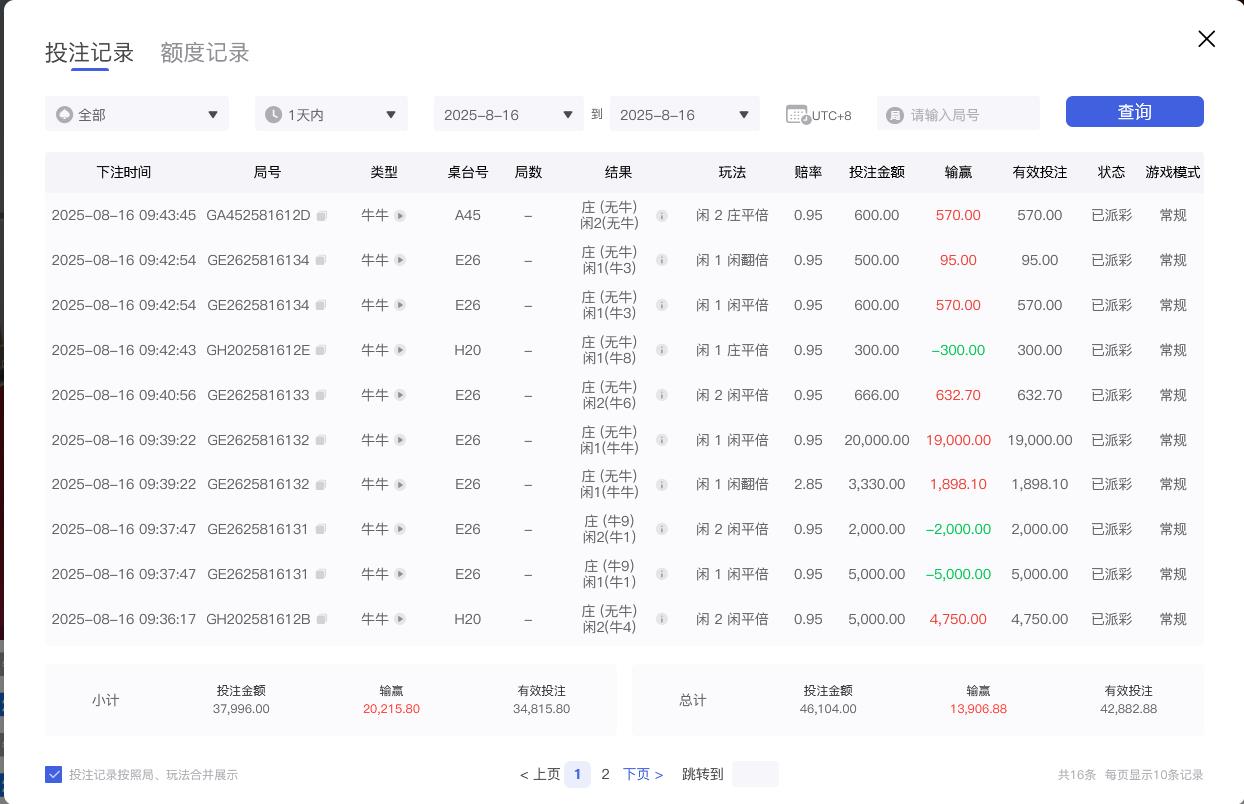Open the start date 2025-8-16 picker

pyautogui.click(x=508, y=115)
